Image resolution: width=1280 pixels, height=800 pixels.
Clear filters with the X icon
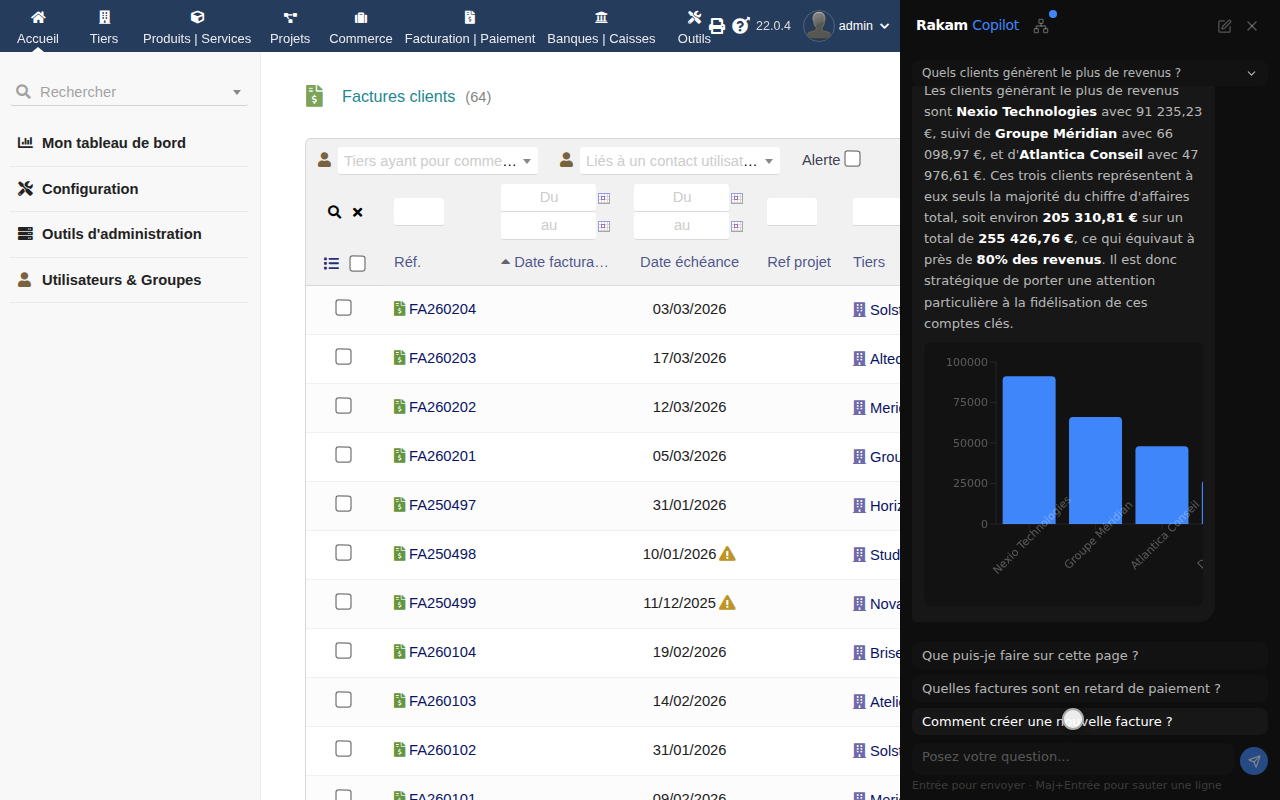[x=358, y=212]
